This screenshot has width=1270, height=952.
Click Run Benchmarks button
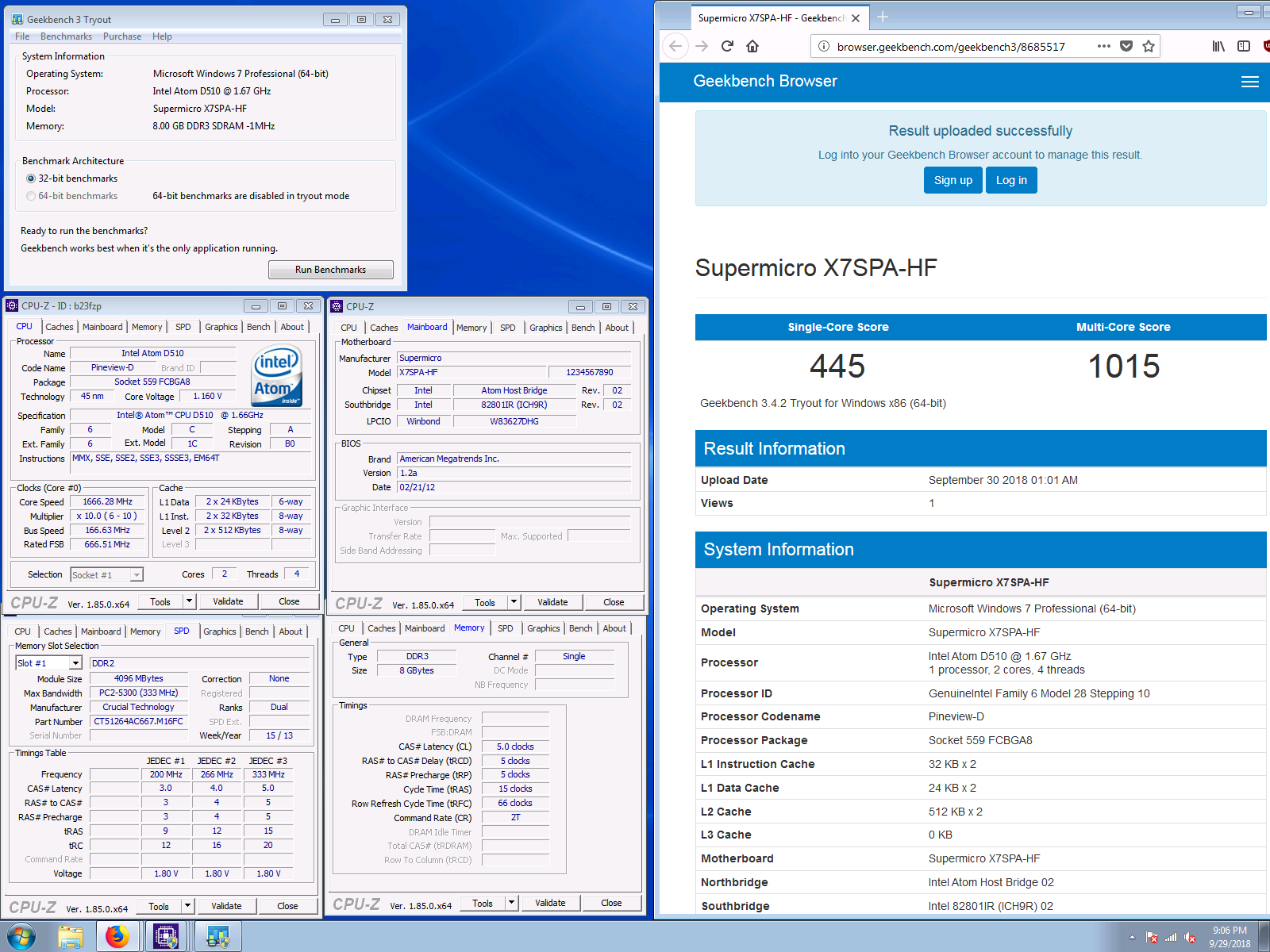pos(330,270)
